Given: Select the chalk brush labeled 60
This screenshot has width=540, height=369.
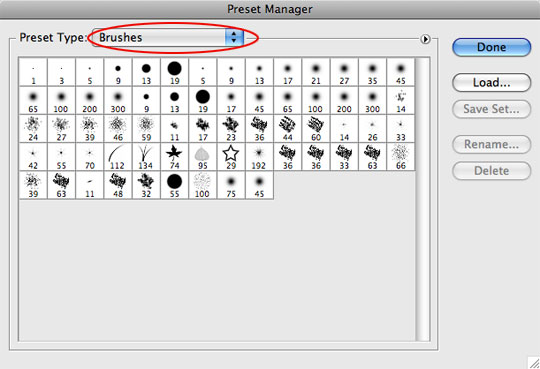Looking at the screenshot, I should point(316,129).
